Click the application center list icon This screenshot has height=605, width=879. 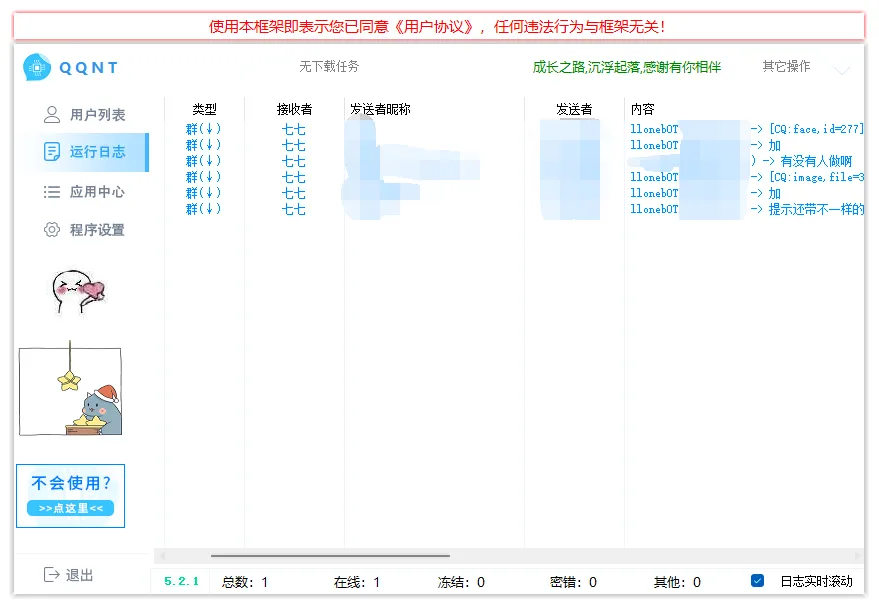click(52, 192)
